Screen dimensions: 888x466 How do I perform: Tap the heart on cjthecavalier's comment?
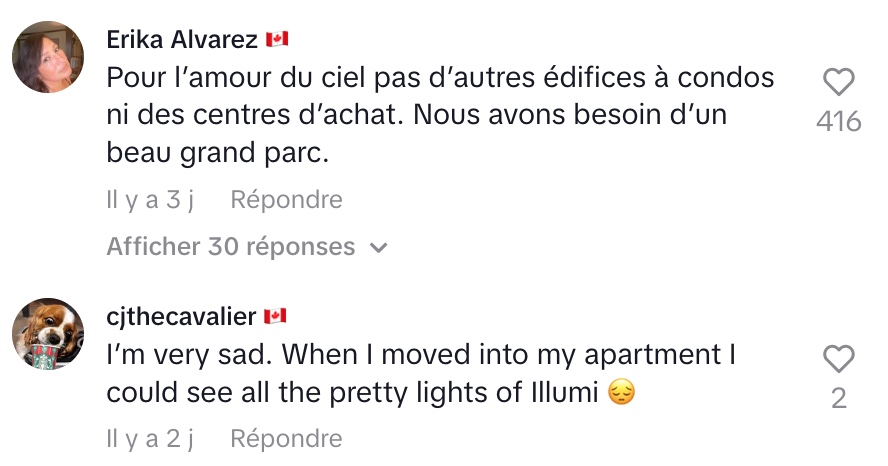point(838,359)
